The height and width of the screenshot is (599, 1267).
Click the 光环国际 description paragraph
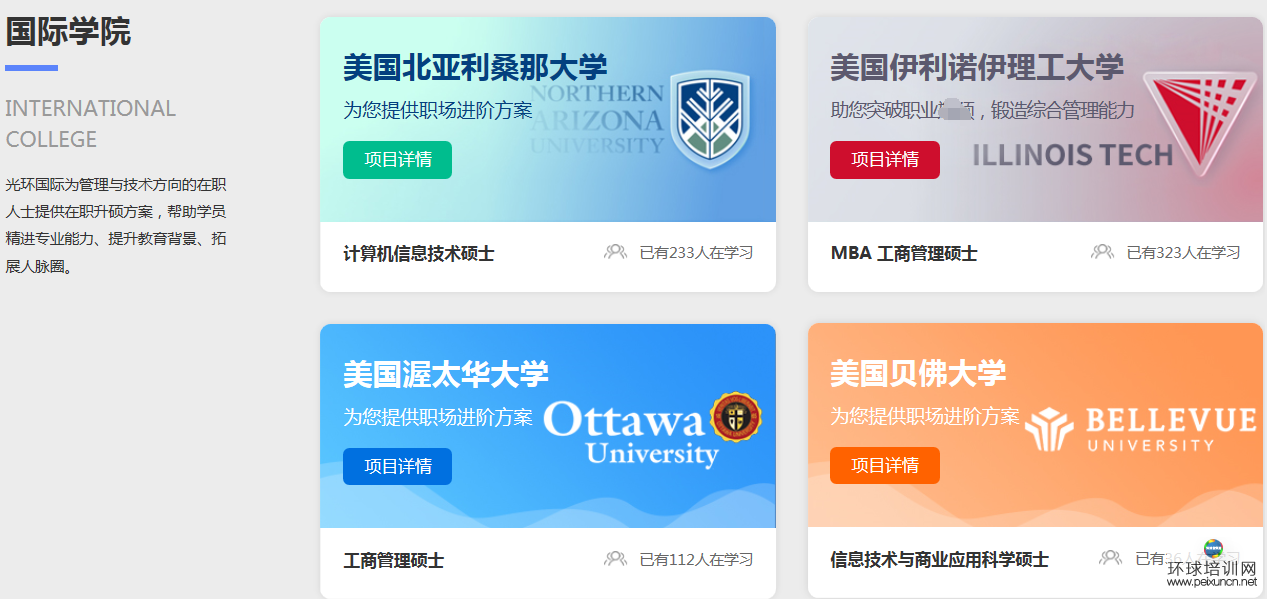117,226
